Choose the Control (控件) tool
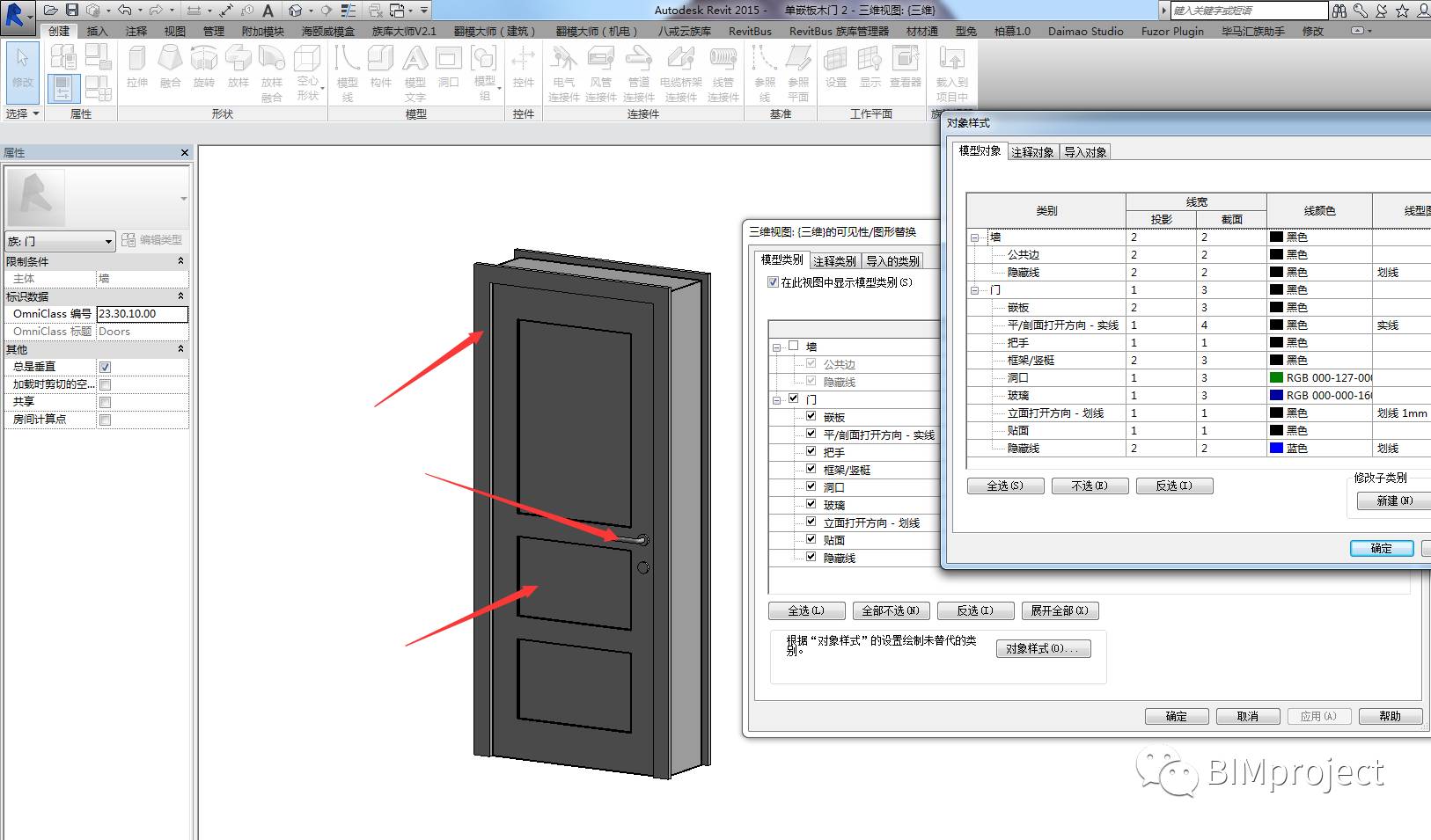 [x=524, y=67]
